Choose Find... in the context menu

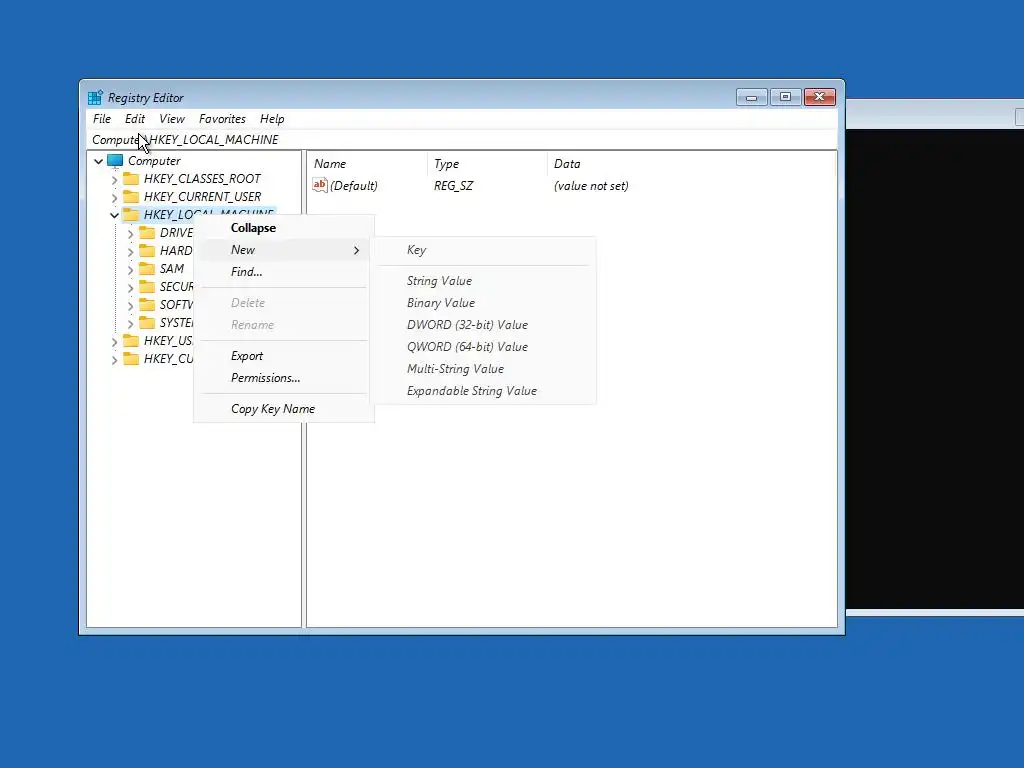[284, 272]
